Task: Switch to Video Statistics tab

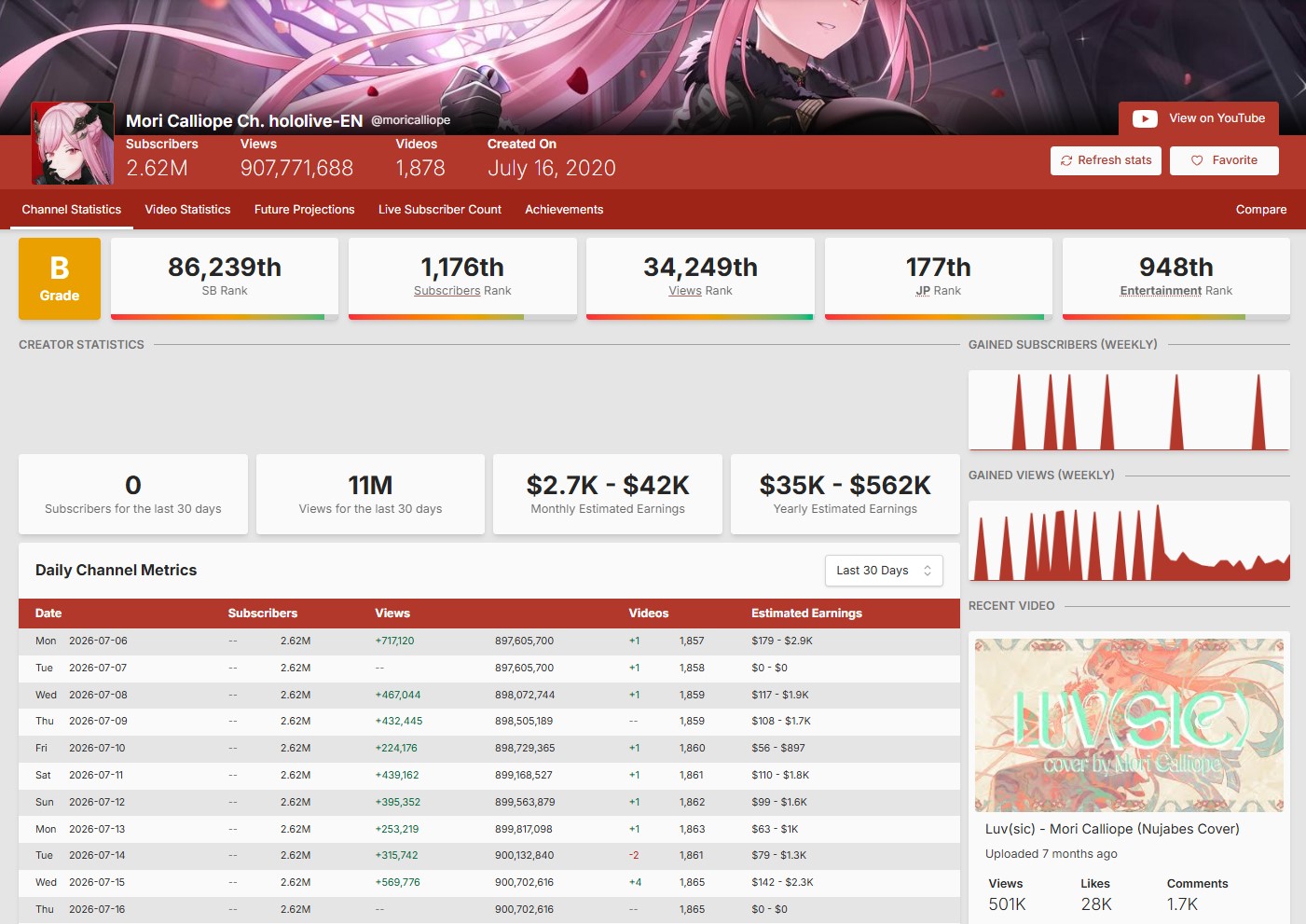Action: [187, 210]
